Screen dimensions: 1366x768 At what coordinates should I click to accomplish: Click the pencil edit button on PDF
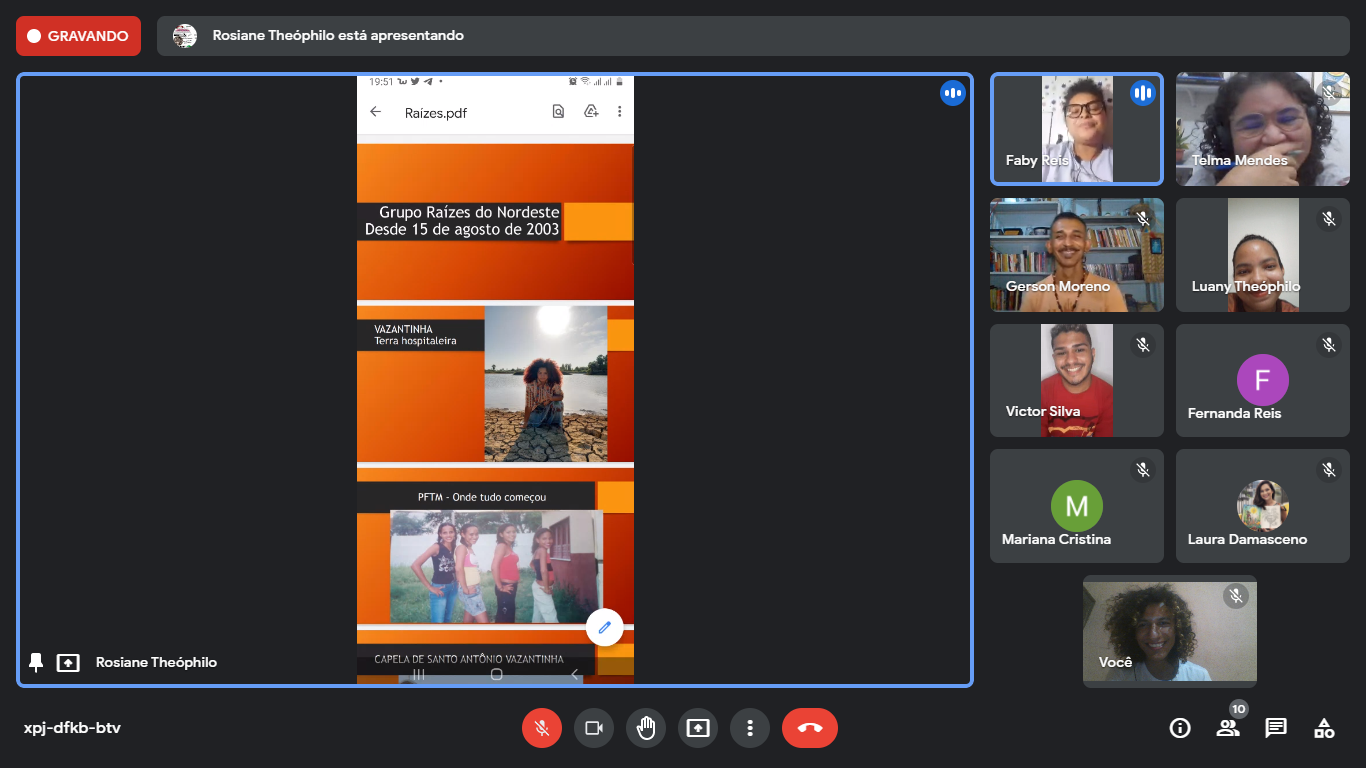coord(604,627)
